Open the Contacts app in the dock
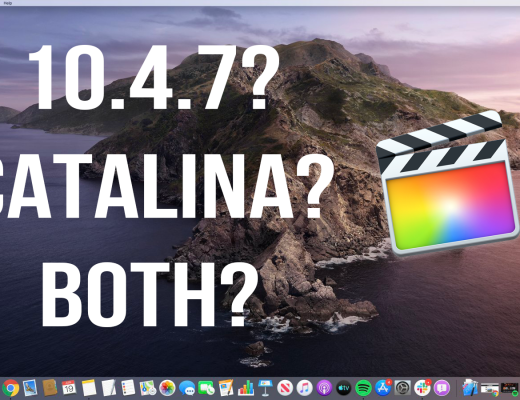Viewport: 520px width, 400px height. click(50, 388)
